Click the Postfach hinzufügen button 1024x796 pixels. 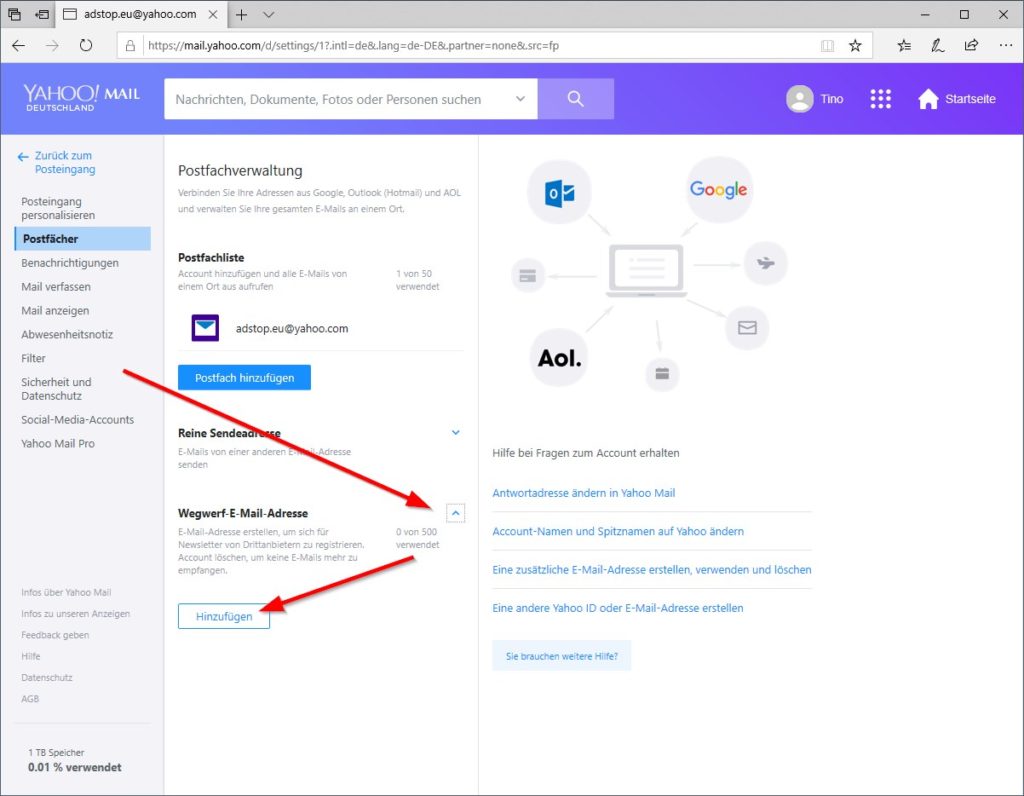coord(244,377)
